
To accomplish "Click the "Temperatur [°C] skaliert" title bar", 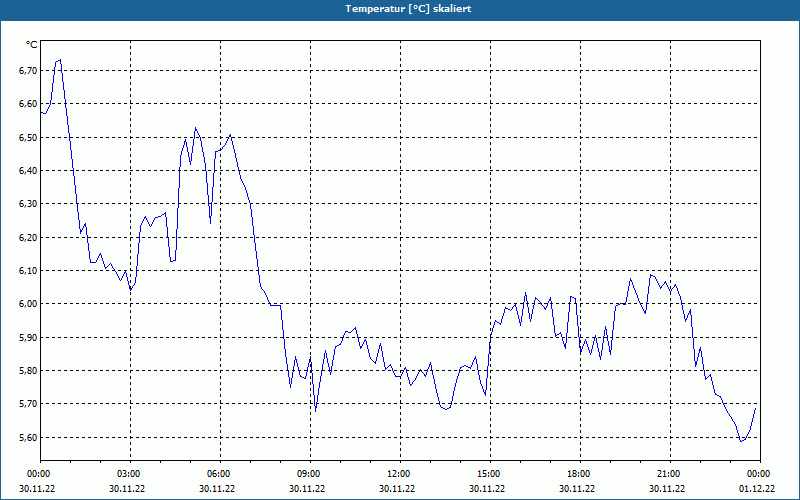I will (x=400, y=8).
